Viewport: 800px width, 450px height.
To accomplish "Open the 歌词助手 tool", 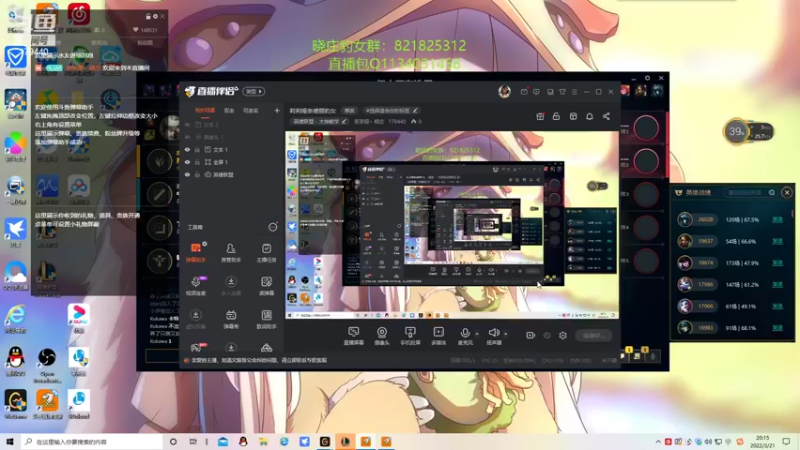I will [266, 319].
